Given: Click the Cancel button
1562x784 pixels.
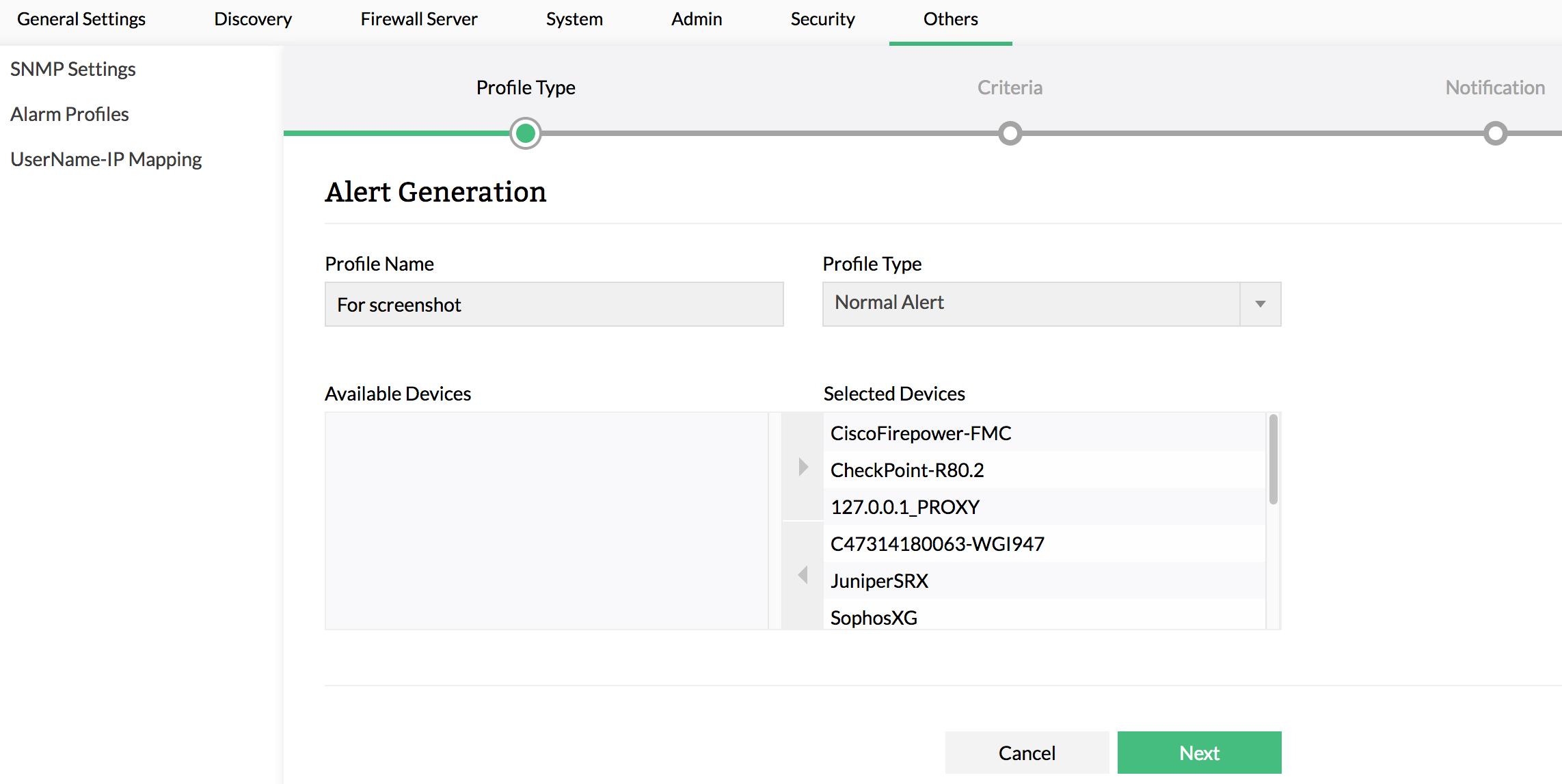Looking at the screenshot, I should [1027, 753].
